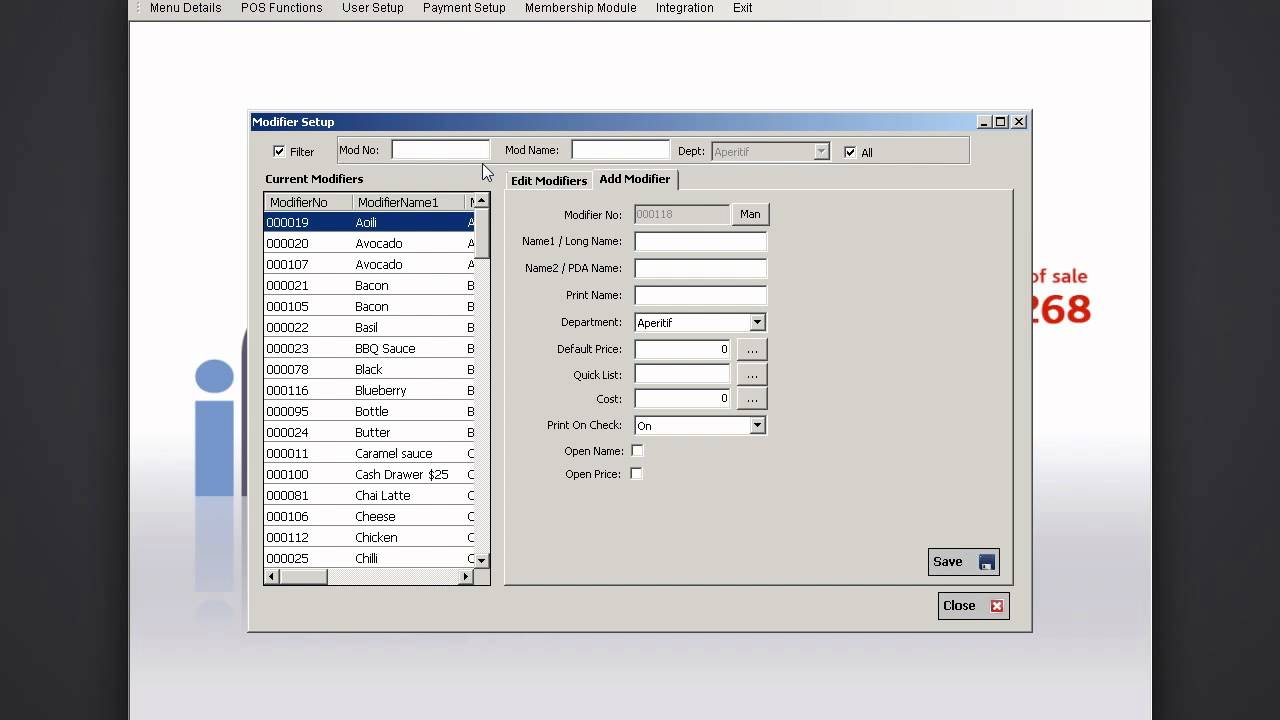Click the Exit menu item

point(742,8)
